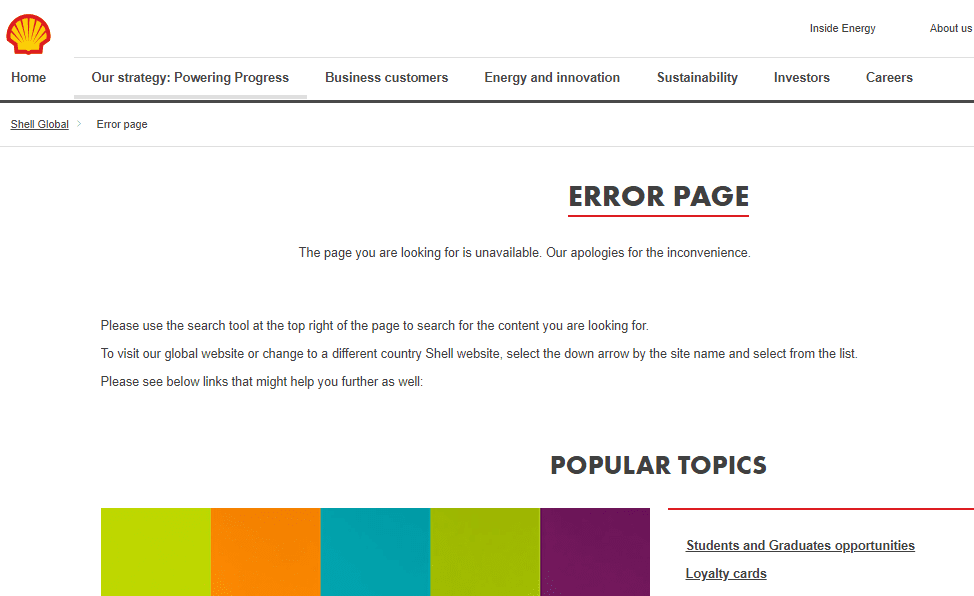Image resolution: width=974 pixels, height=596 pixels.
Task: Open the Home menu item
Action: (29, 78)
